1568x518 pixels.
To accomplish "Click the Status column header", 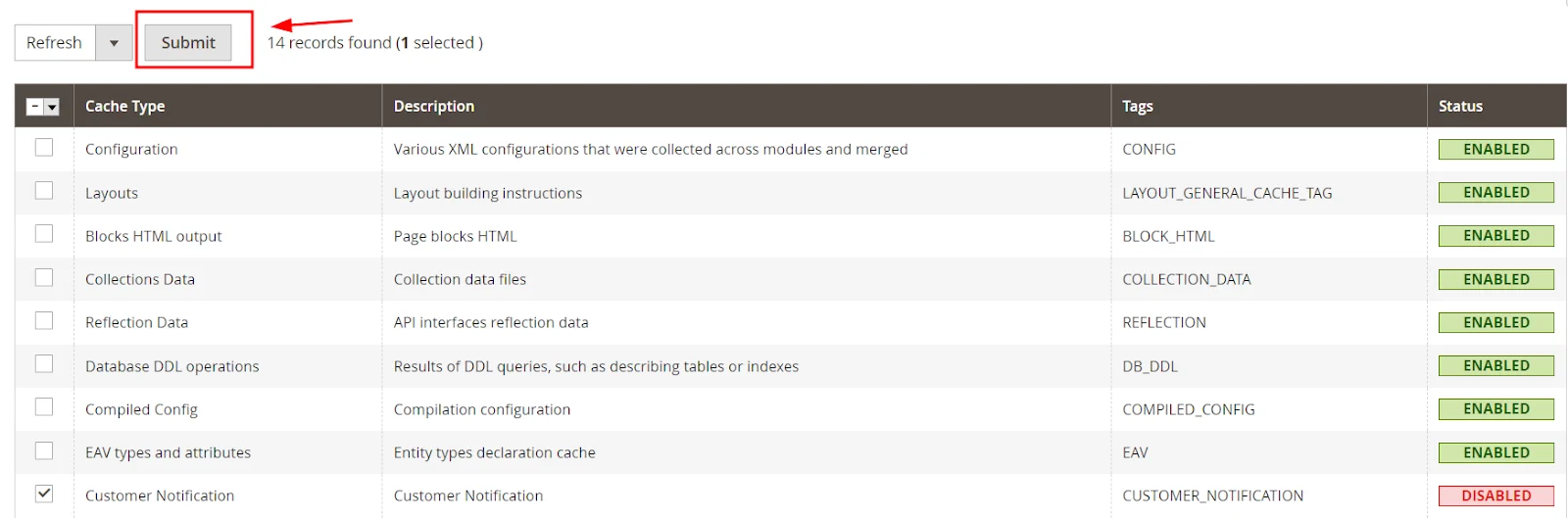I will [1460, 106].
